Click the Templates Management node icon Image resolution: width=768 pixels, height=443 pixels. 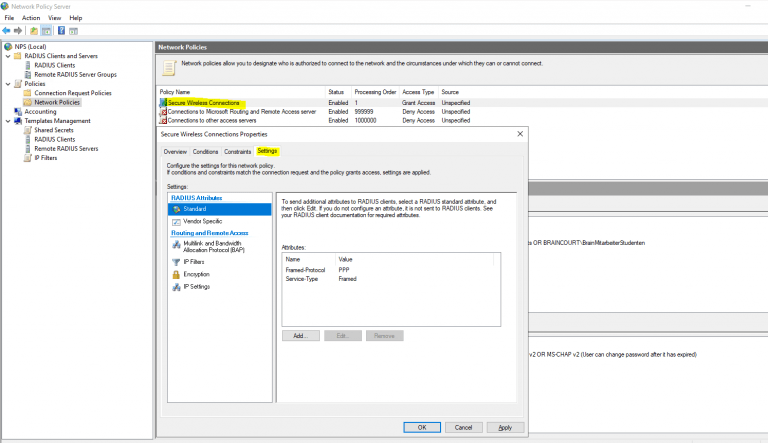(x=18, y=121)
